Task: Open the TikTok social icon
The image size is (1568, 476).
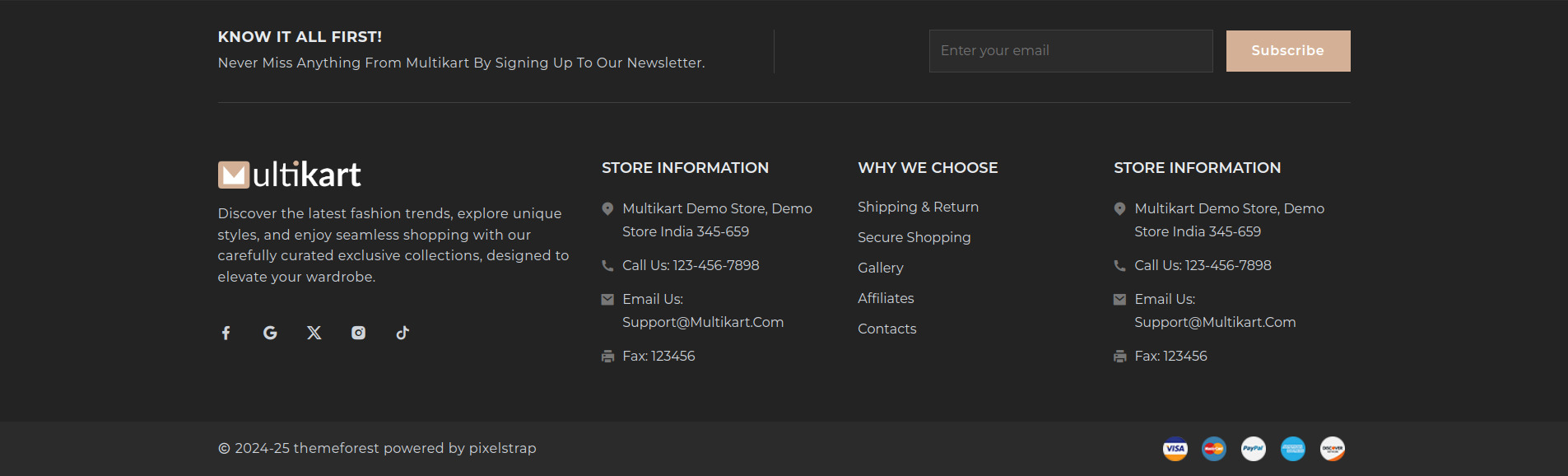Action: pyautogui.click(x=402, y=333)
